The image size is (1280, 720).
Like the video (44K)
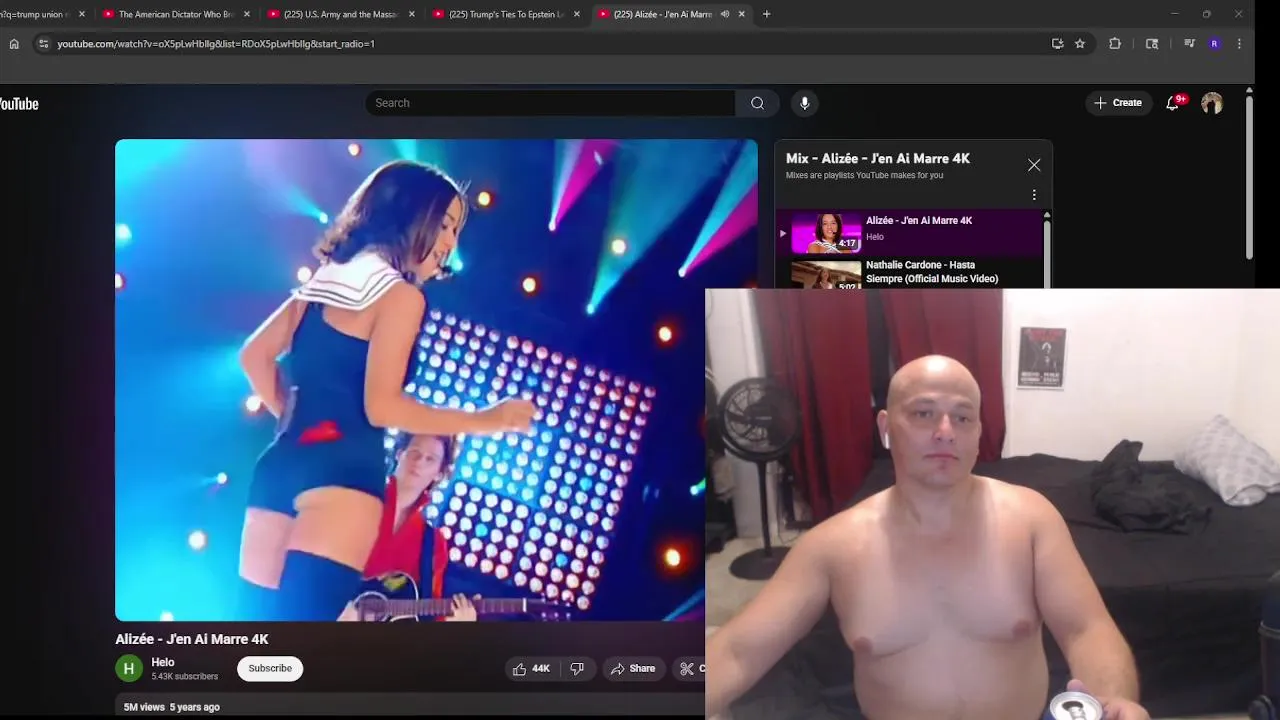click(x=531, y=669)
